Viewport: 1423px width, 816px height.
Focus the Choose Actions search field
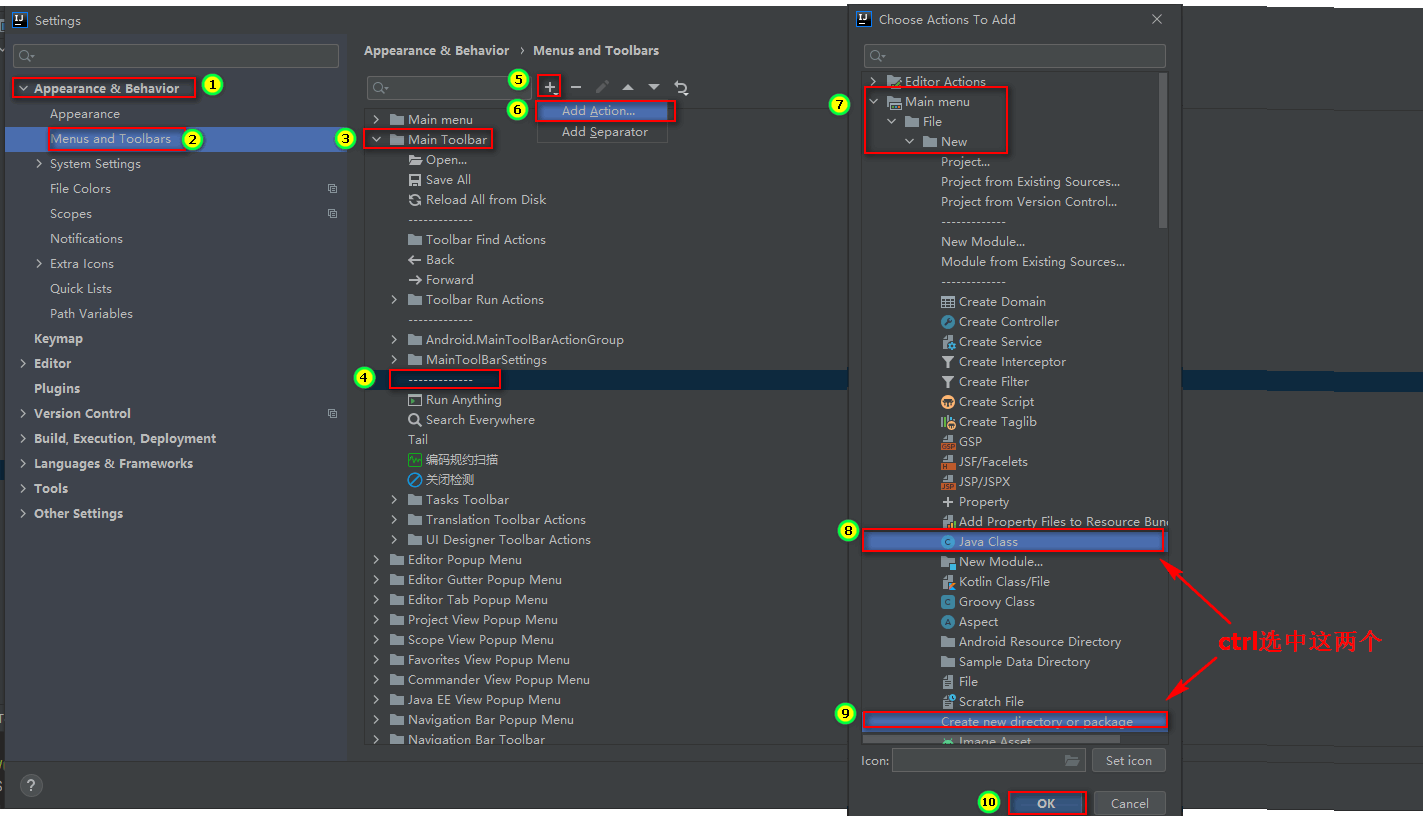[1015, 56]
